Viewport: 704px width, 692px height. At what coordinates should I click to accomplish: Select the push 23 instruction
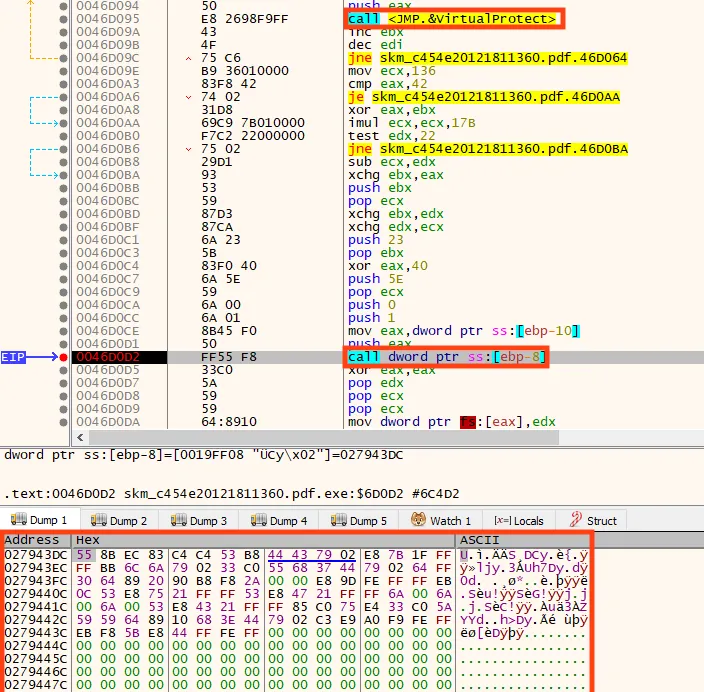[x=376, y=240]
